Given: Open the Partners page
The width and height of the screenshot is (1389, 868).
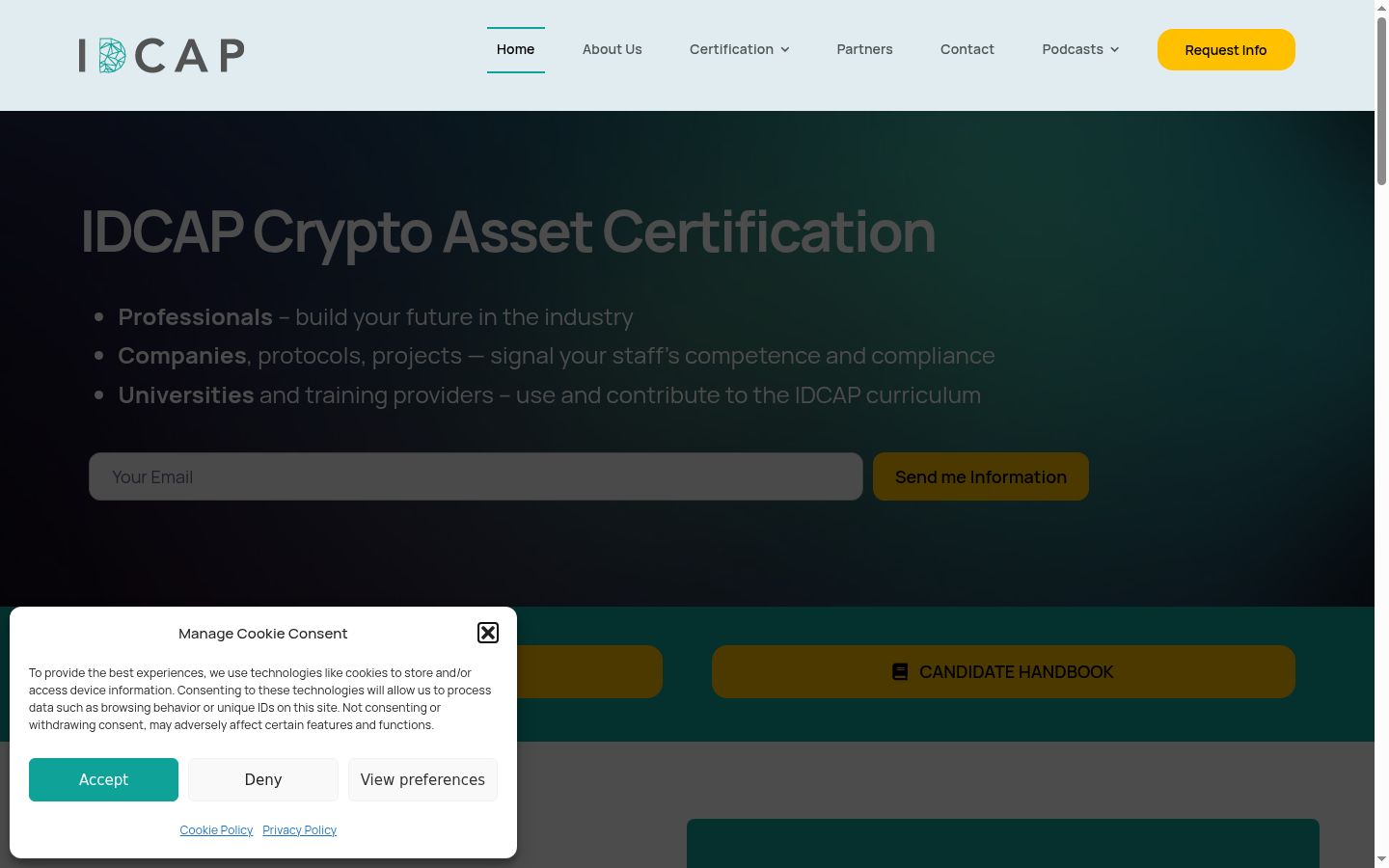Looking at the screenshot, I should point(865,49).
